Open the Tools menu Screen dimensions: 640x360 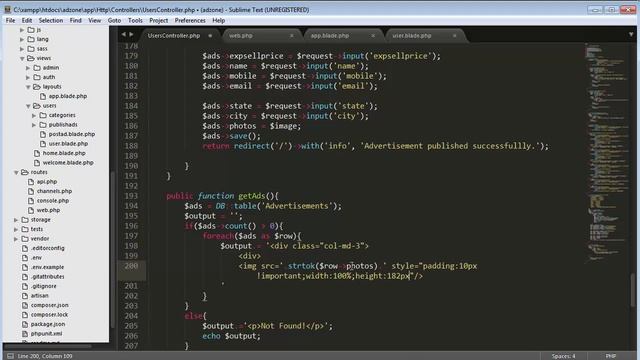click(x=135, y=20)
